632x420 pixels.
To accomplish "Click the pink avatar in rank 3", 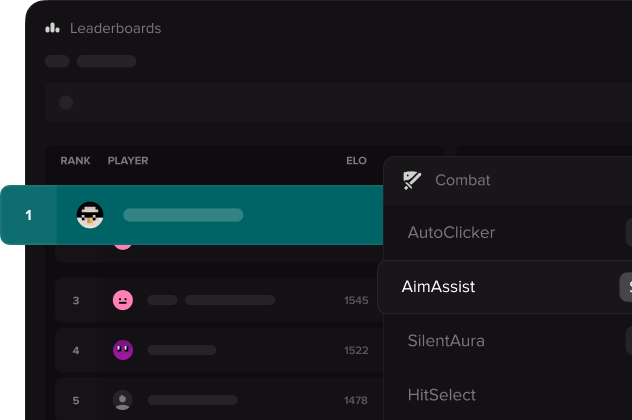I will (123, 300).
